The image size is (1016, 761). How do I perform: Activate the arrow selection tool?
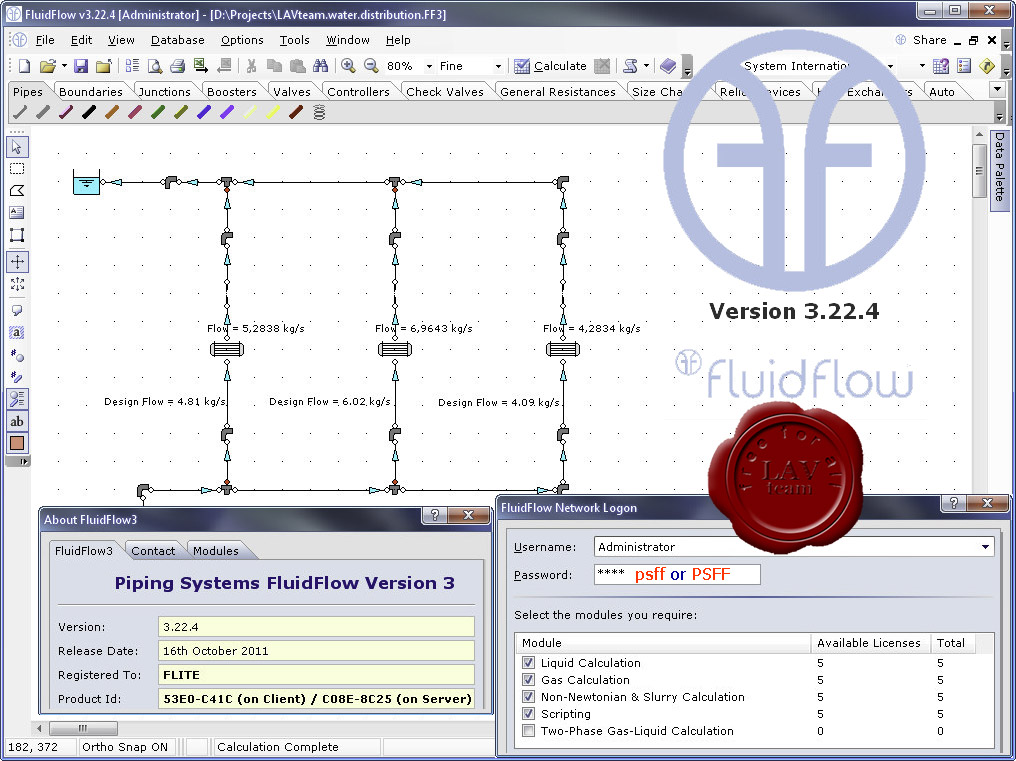[x=17, y=147]
